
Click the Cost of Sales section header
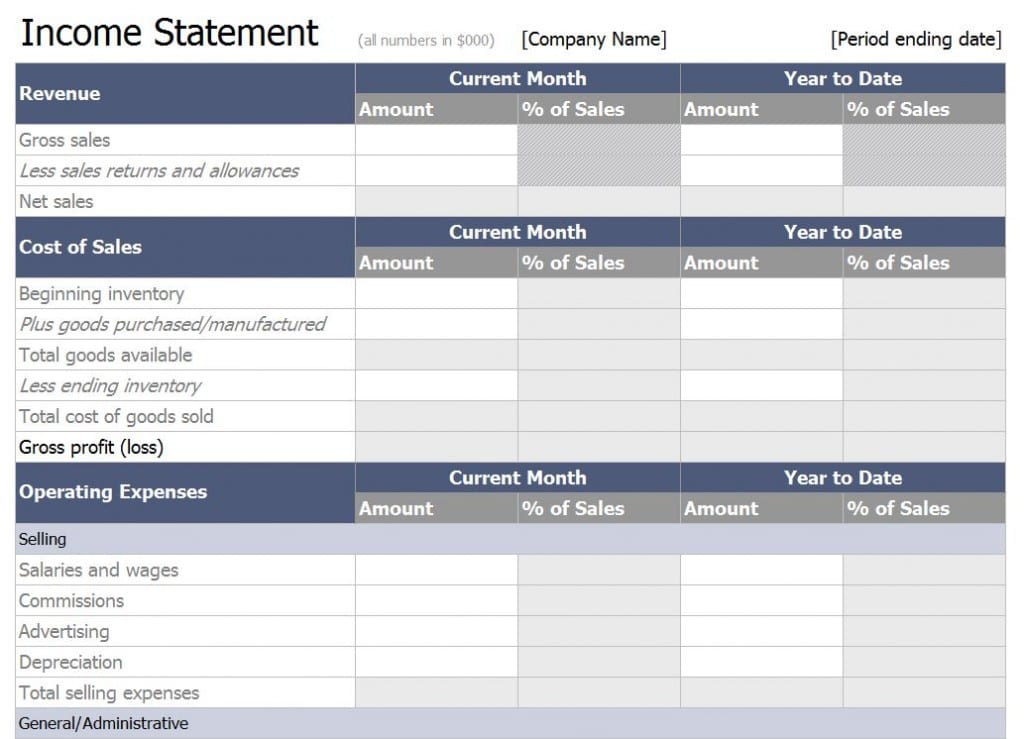(x=78, y=247)
